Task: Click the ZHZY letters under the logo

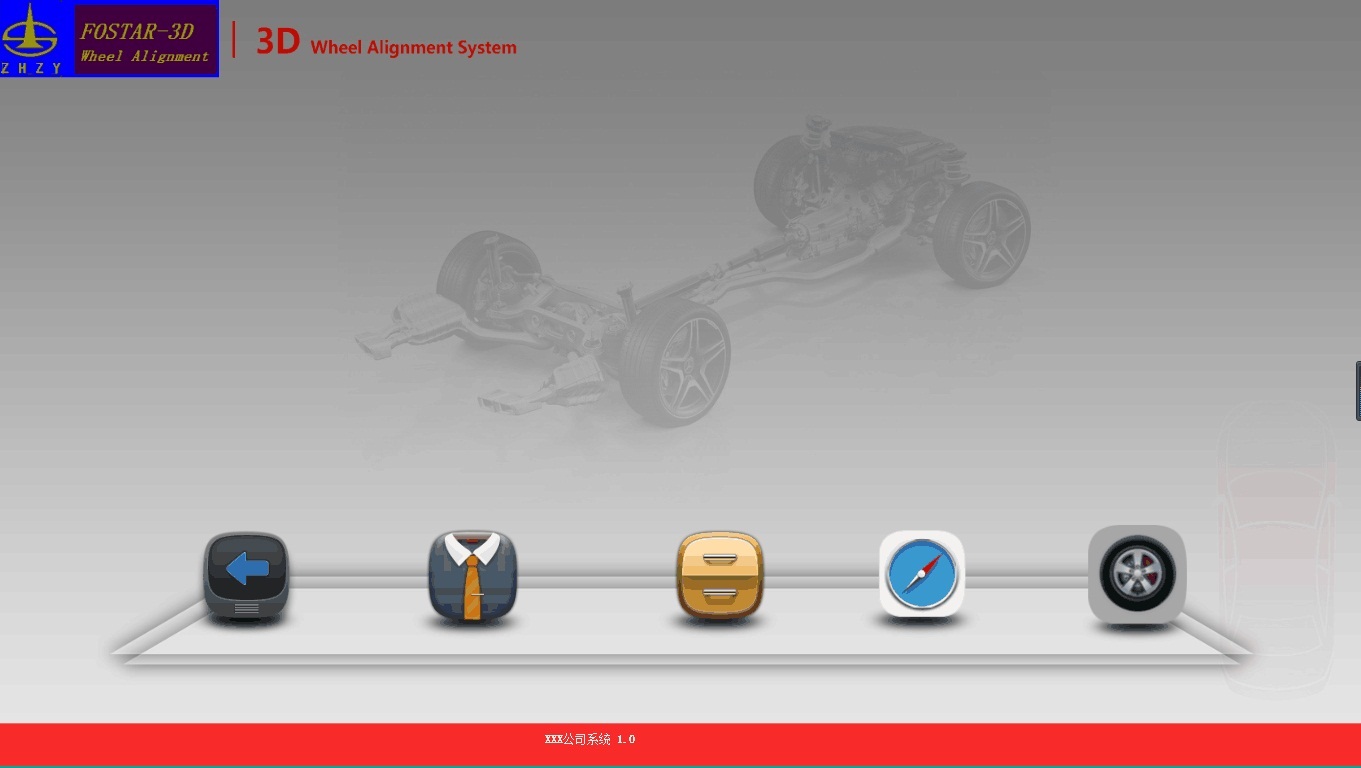Action: click(32, 68)
